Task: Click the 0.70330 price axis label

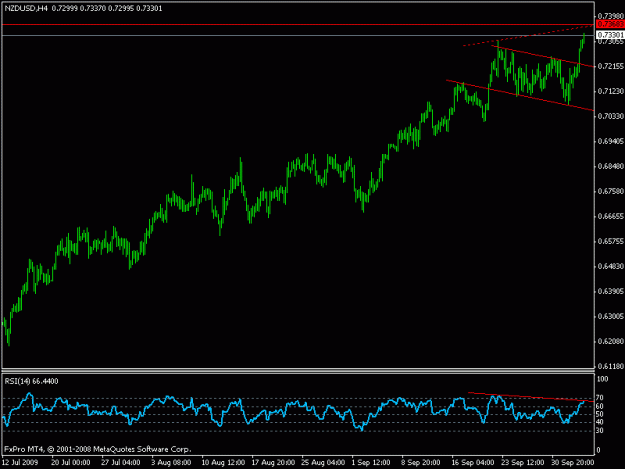Action: [x=611, y=116]
